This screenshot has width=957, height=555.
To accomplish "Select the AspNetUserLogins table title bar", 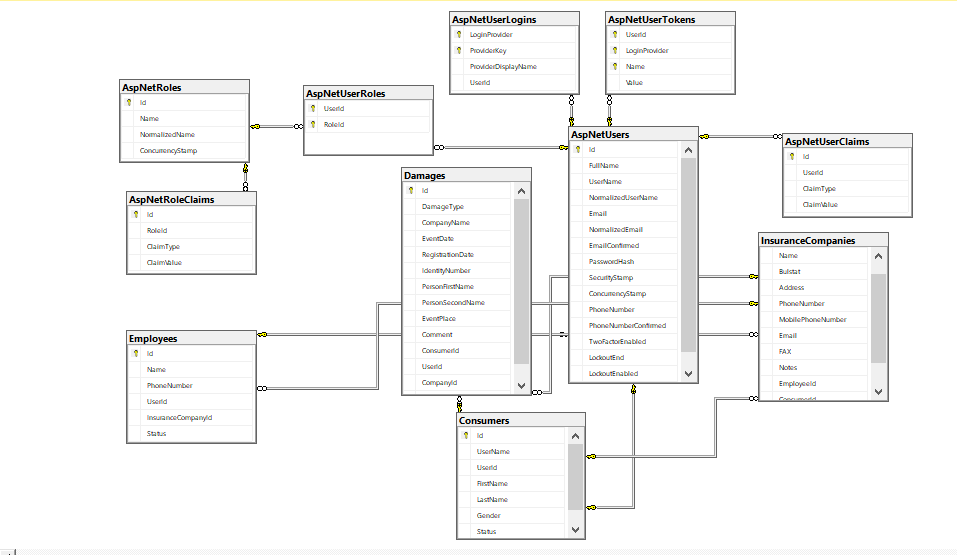I will [x=514, y=20].
